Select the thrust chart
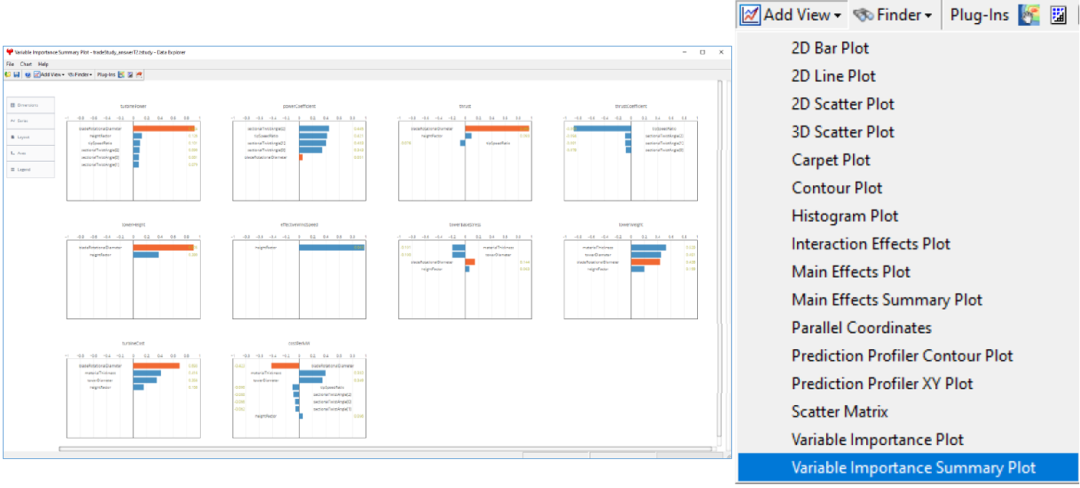1080x488 pixels. 465,162
